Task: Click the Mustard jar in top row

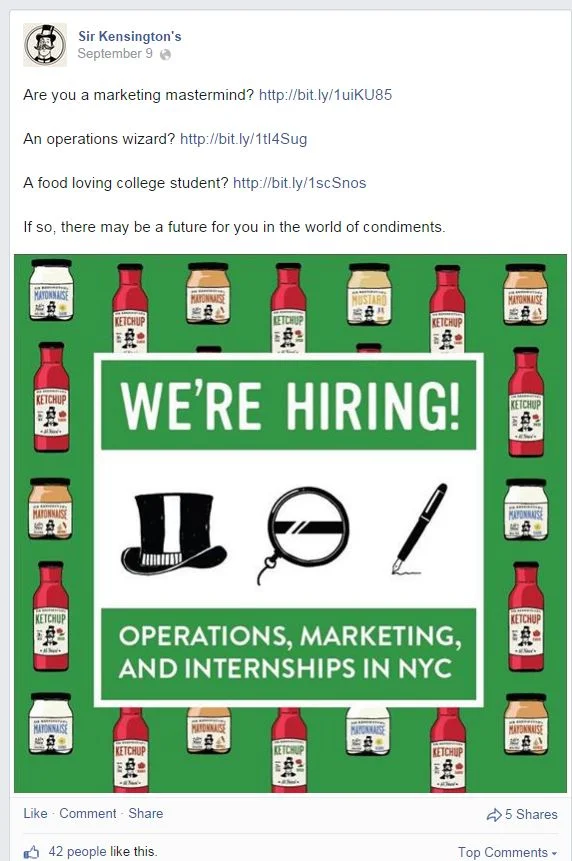Action: point(369,294)
